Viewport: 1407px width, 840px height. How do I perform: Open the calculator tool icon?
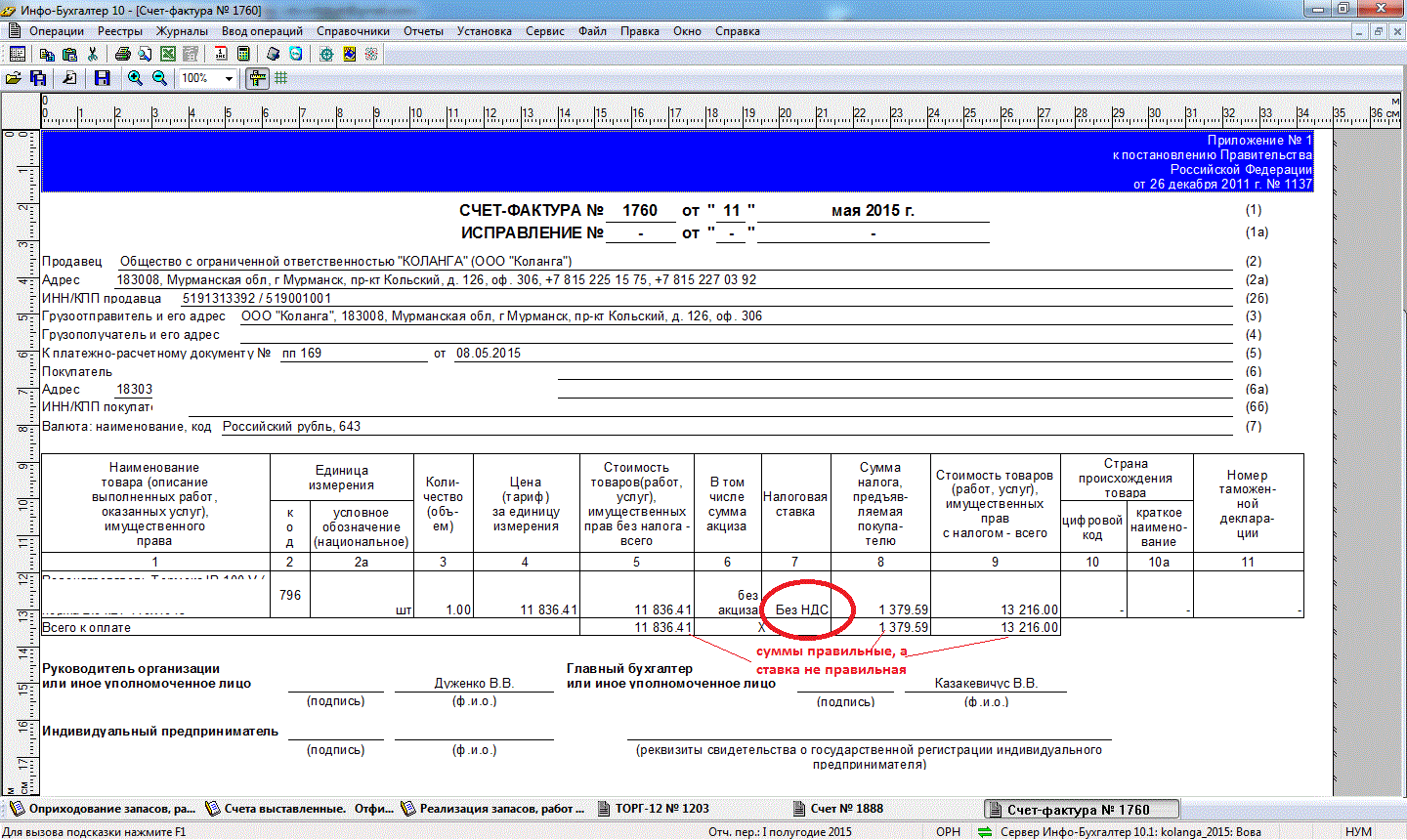[x=244, y=55]
